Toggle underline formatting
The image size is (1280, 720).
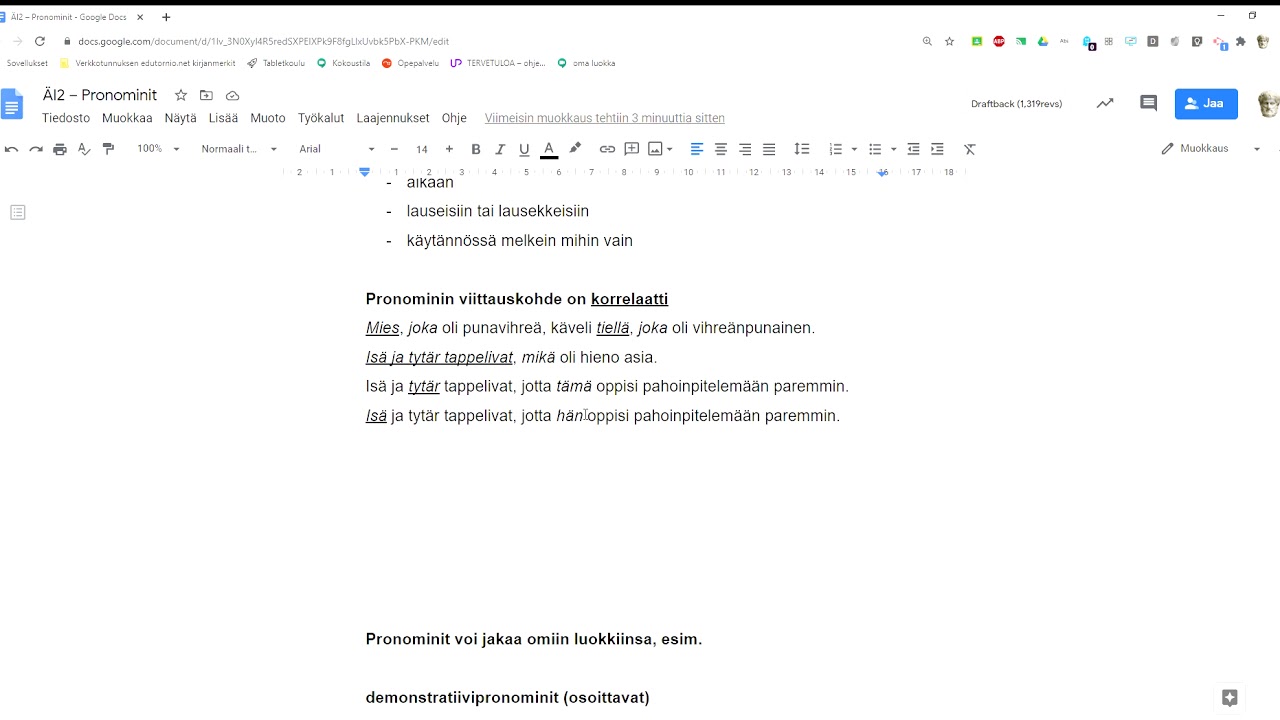[524, 149]
